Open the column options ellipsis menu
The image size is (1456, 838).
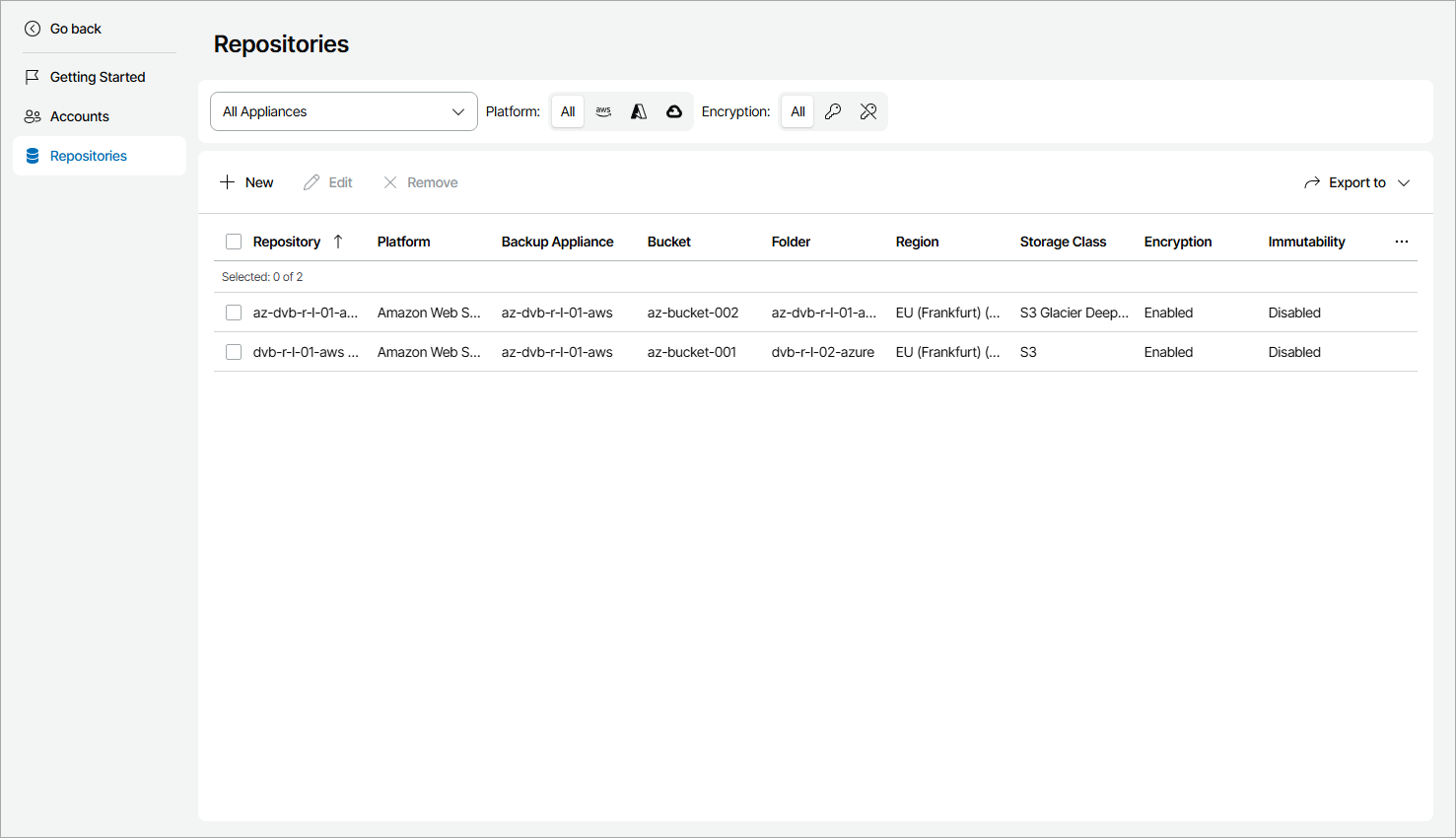1402,242
